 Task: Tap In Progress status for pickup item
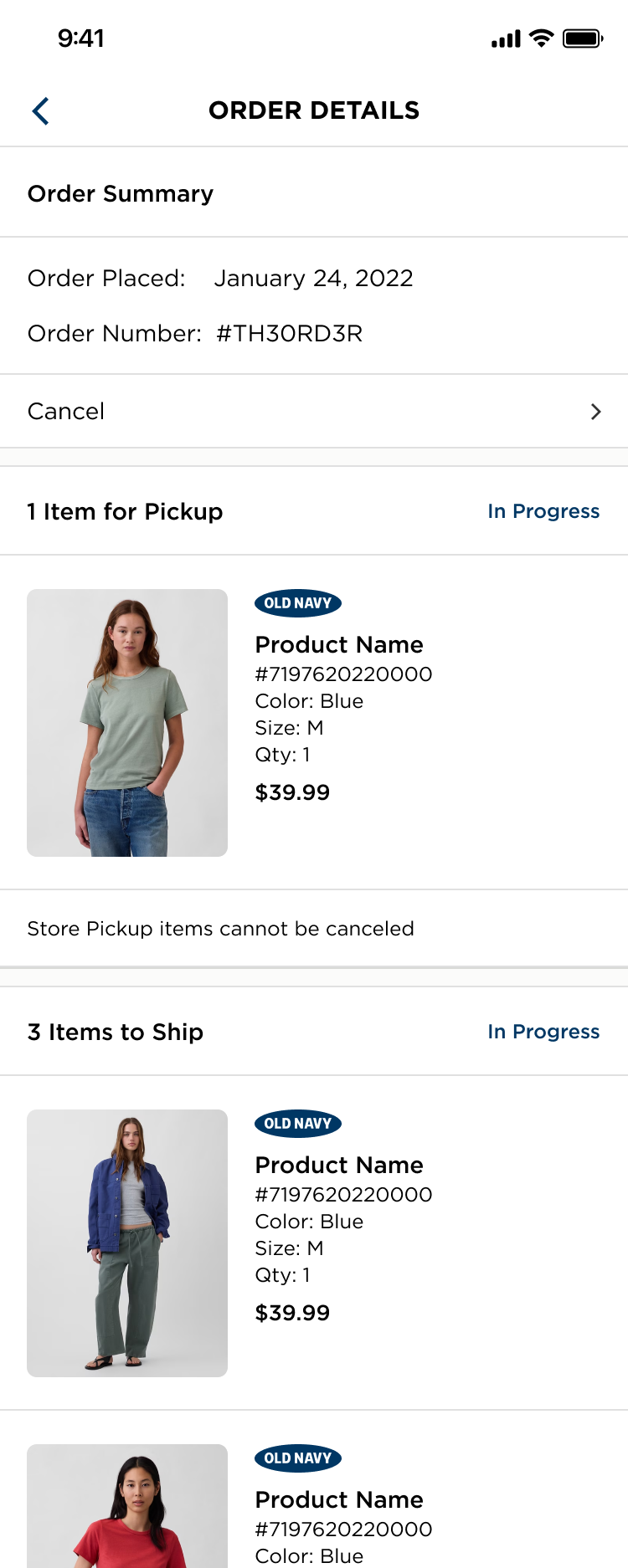point(543,511)
